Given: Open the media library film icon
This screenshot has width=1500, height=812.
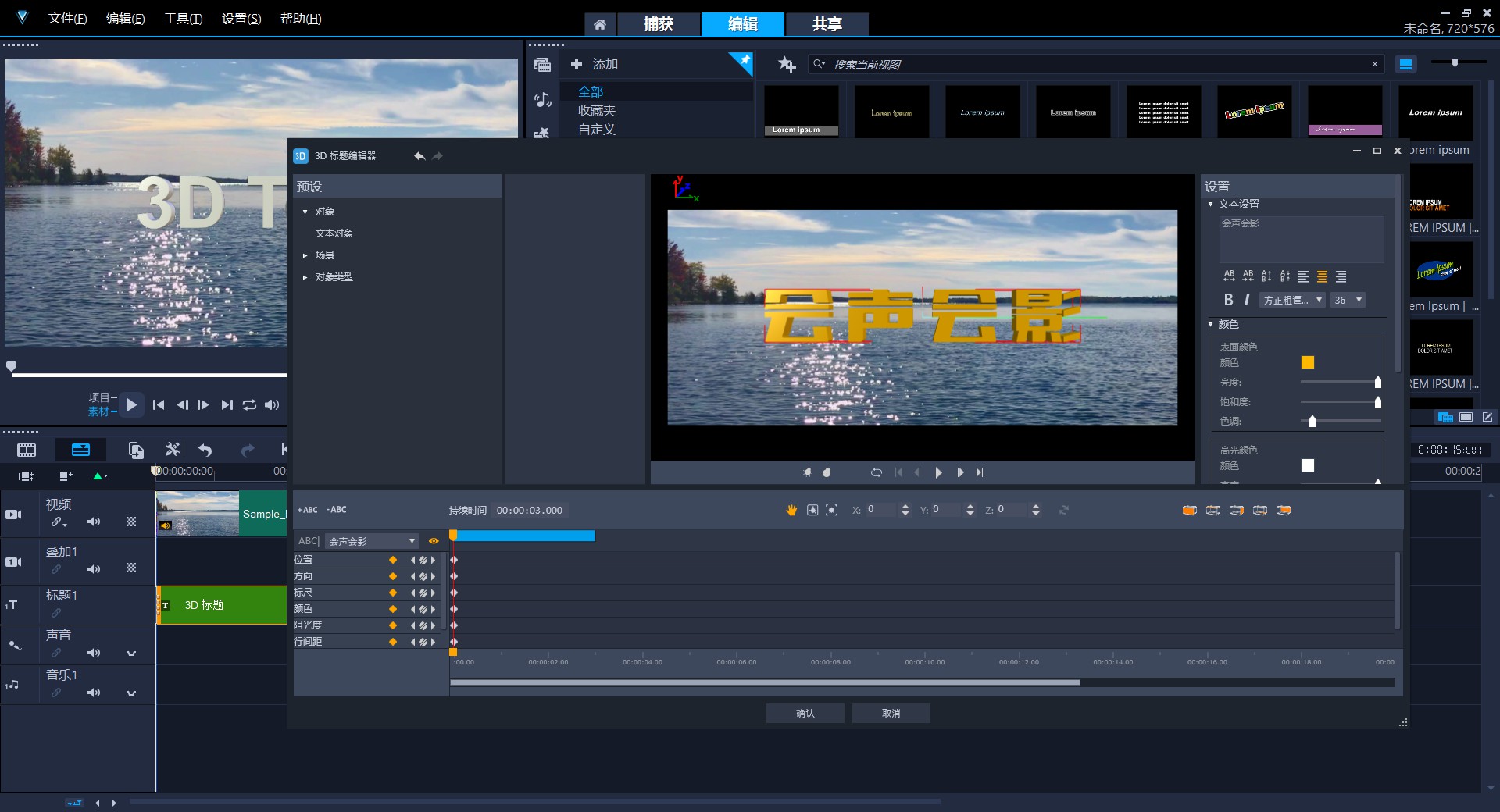Looking at the screenshot, I should [542, 65].
